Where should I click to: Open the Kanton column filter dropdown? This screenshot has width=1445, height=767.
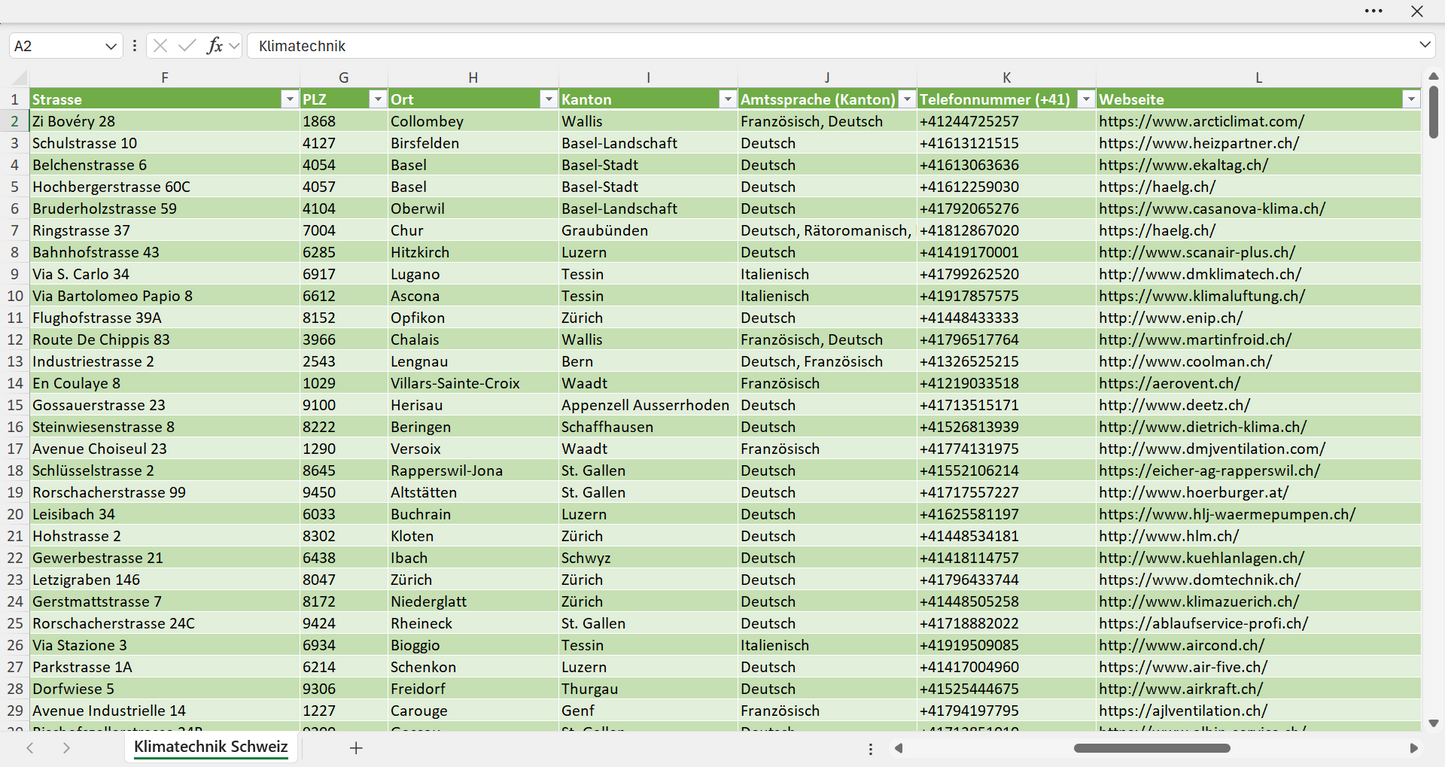[727, 99]
